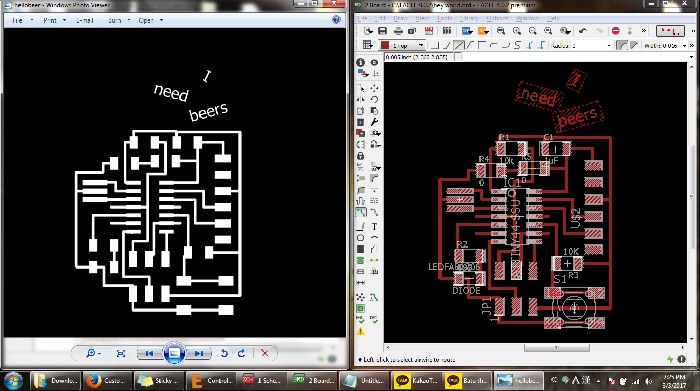Open zoom select dropdown in EAGLE
The height and width of the screenshot is (391, 700).
[565, 31]
